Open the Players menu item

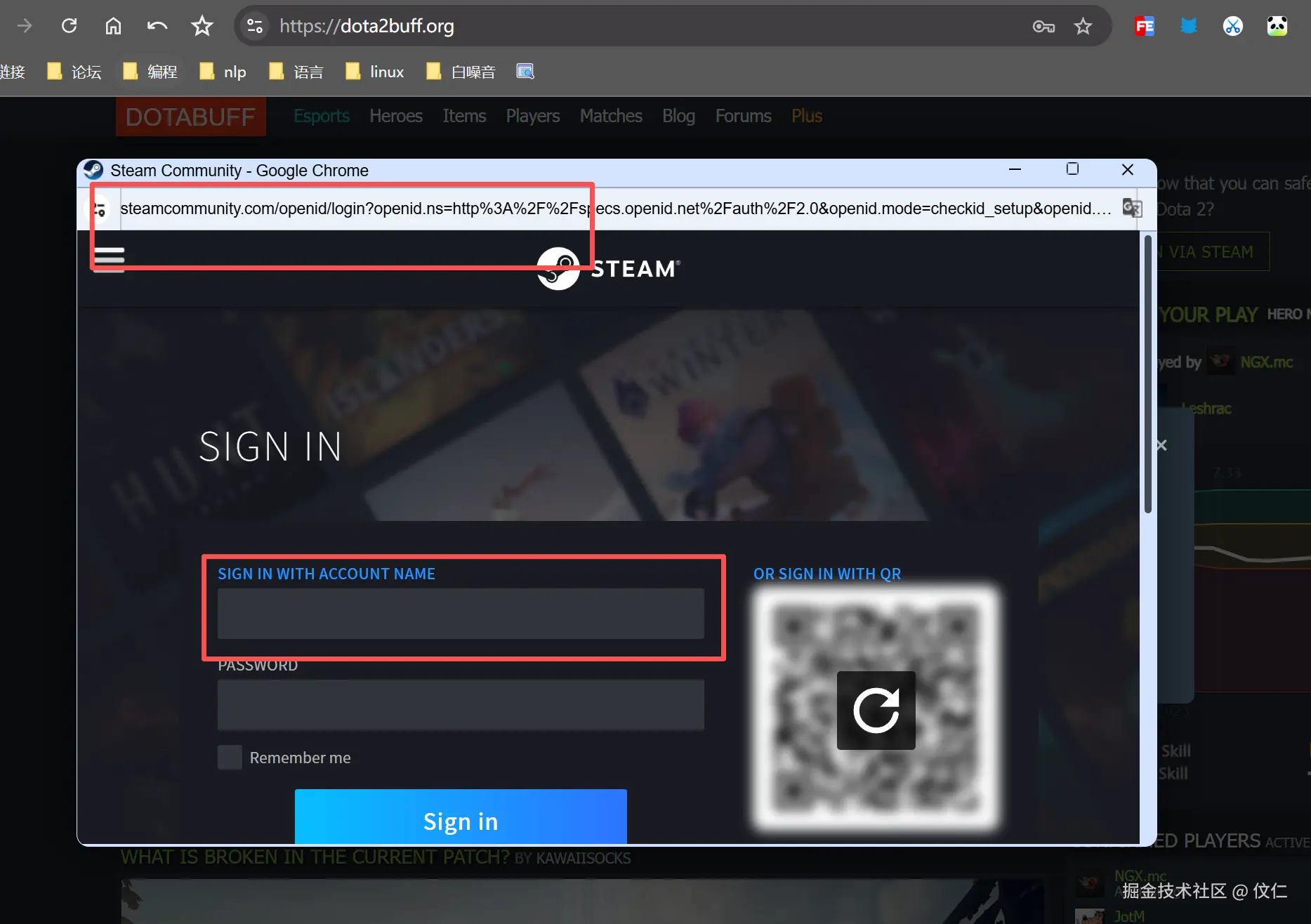[x=533, y=116]
